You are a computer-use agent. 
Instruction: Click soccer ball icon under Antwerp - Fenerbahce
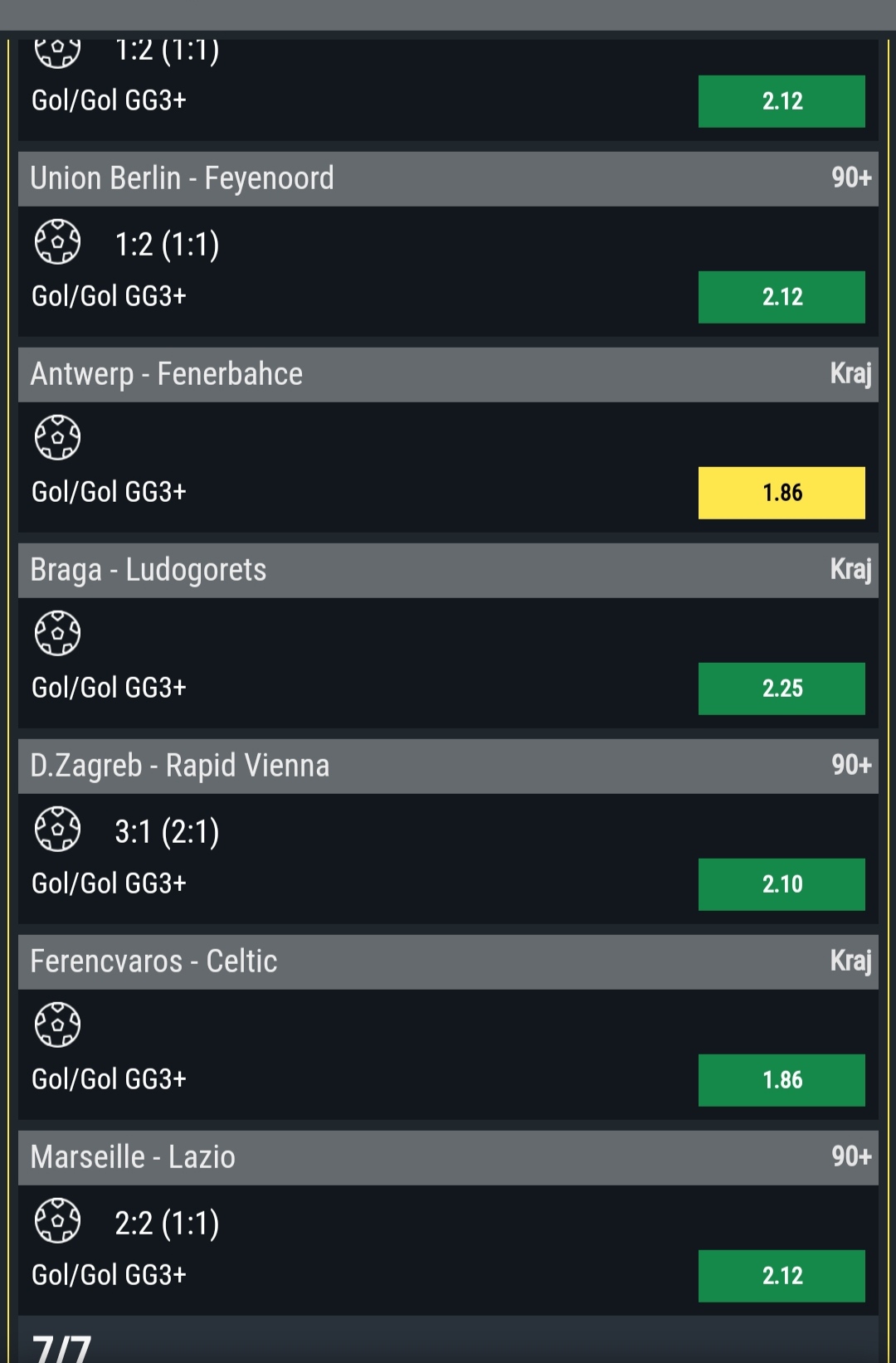(57, 437)
